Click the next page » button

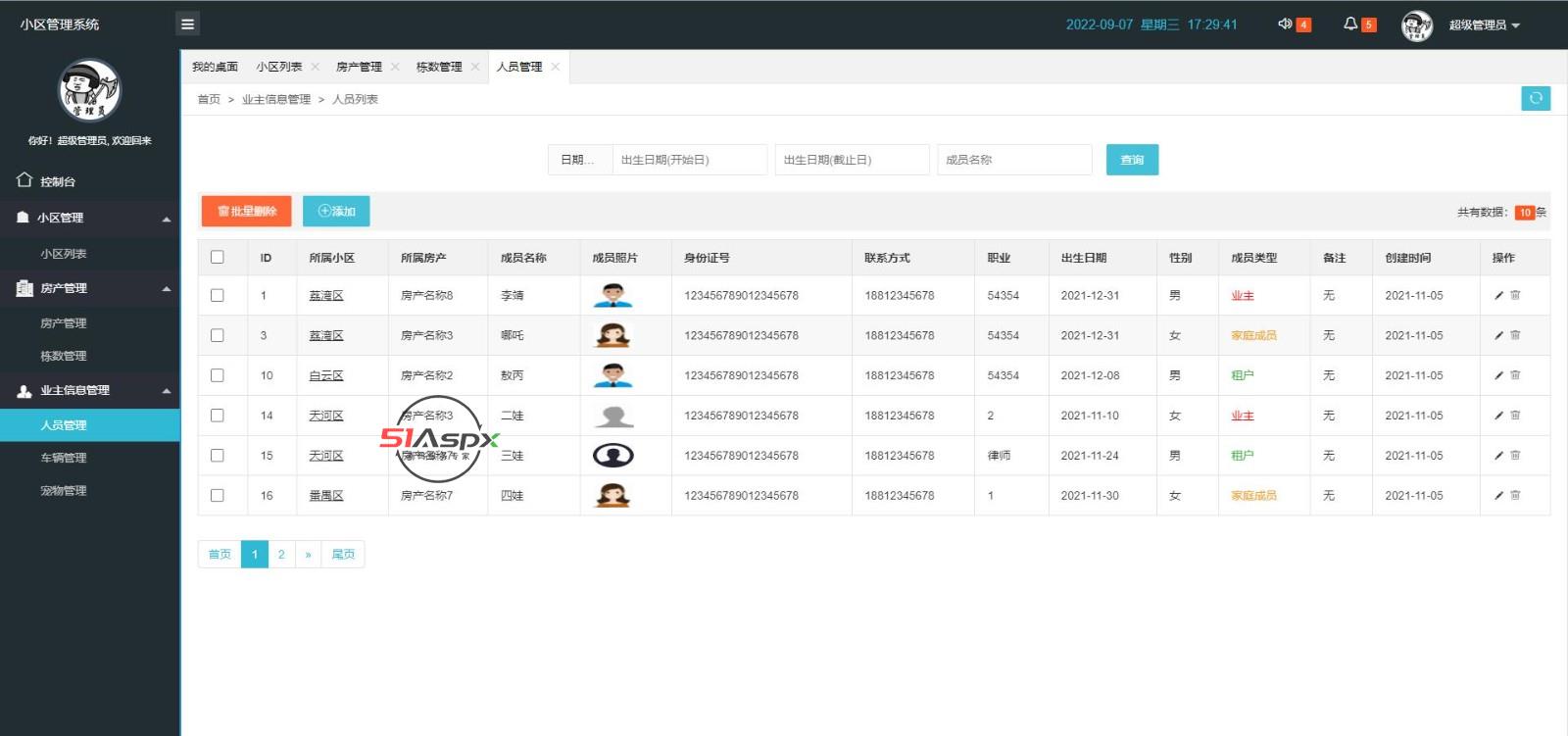(308, 554)
